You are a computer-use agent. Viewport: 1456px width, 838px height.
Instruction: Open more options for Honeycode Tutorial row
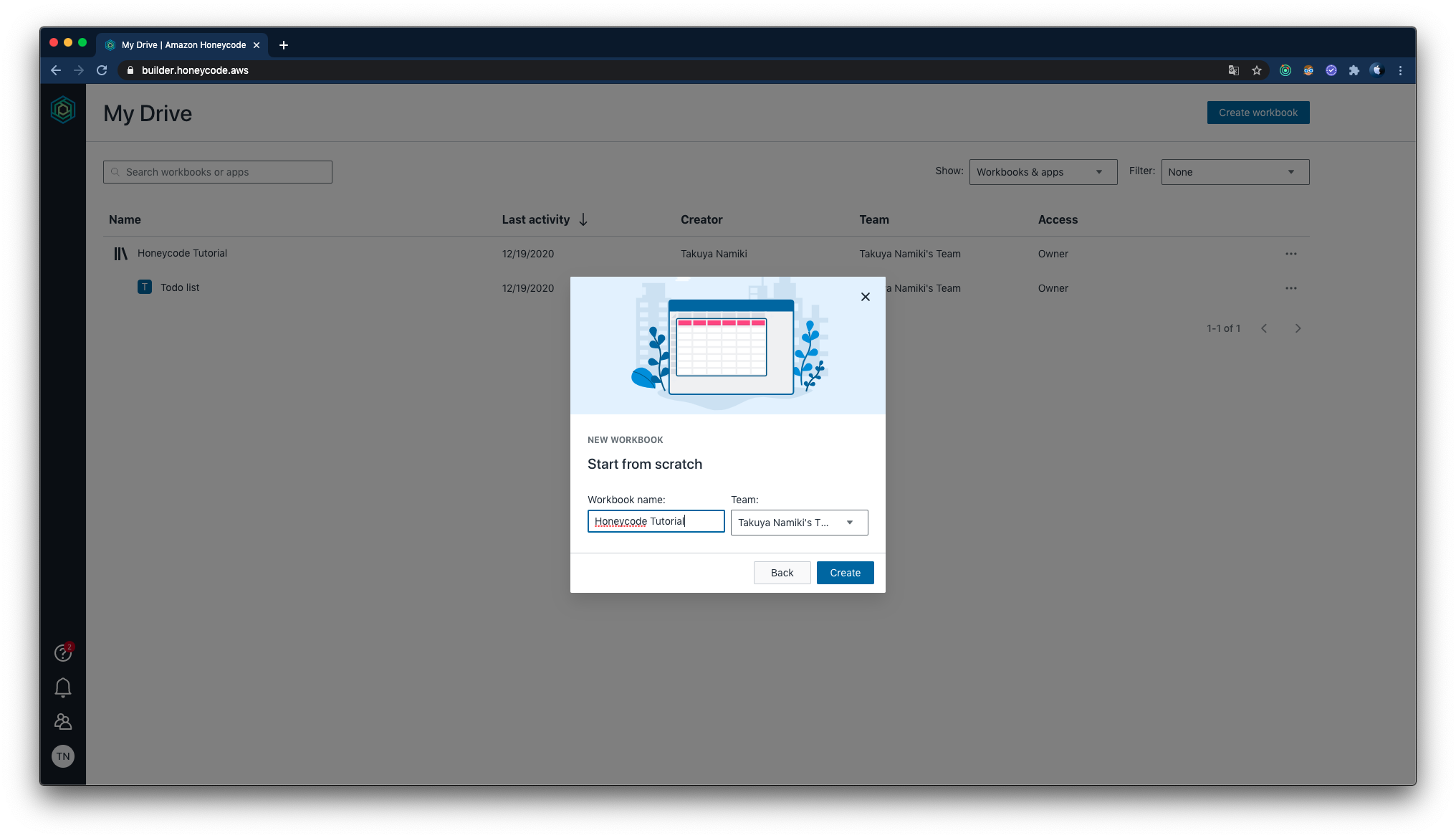click(1291, 254)
